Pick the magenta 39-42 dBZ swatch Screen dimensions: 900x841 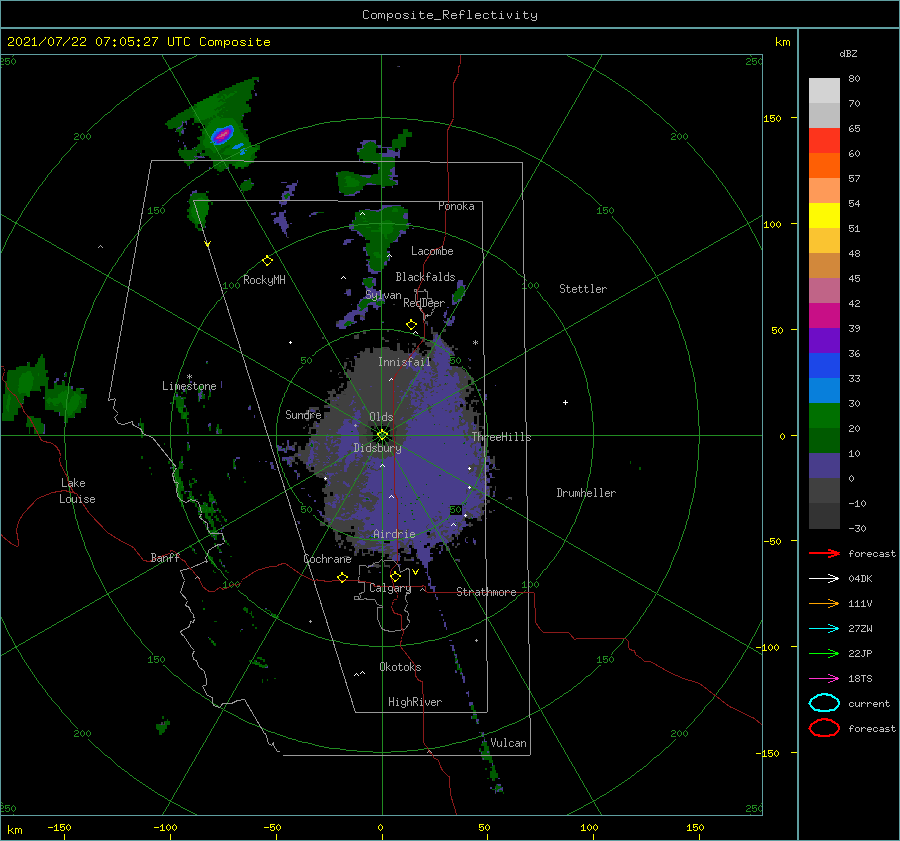point(824,316)
